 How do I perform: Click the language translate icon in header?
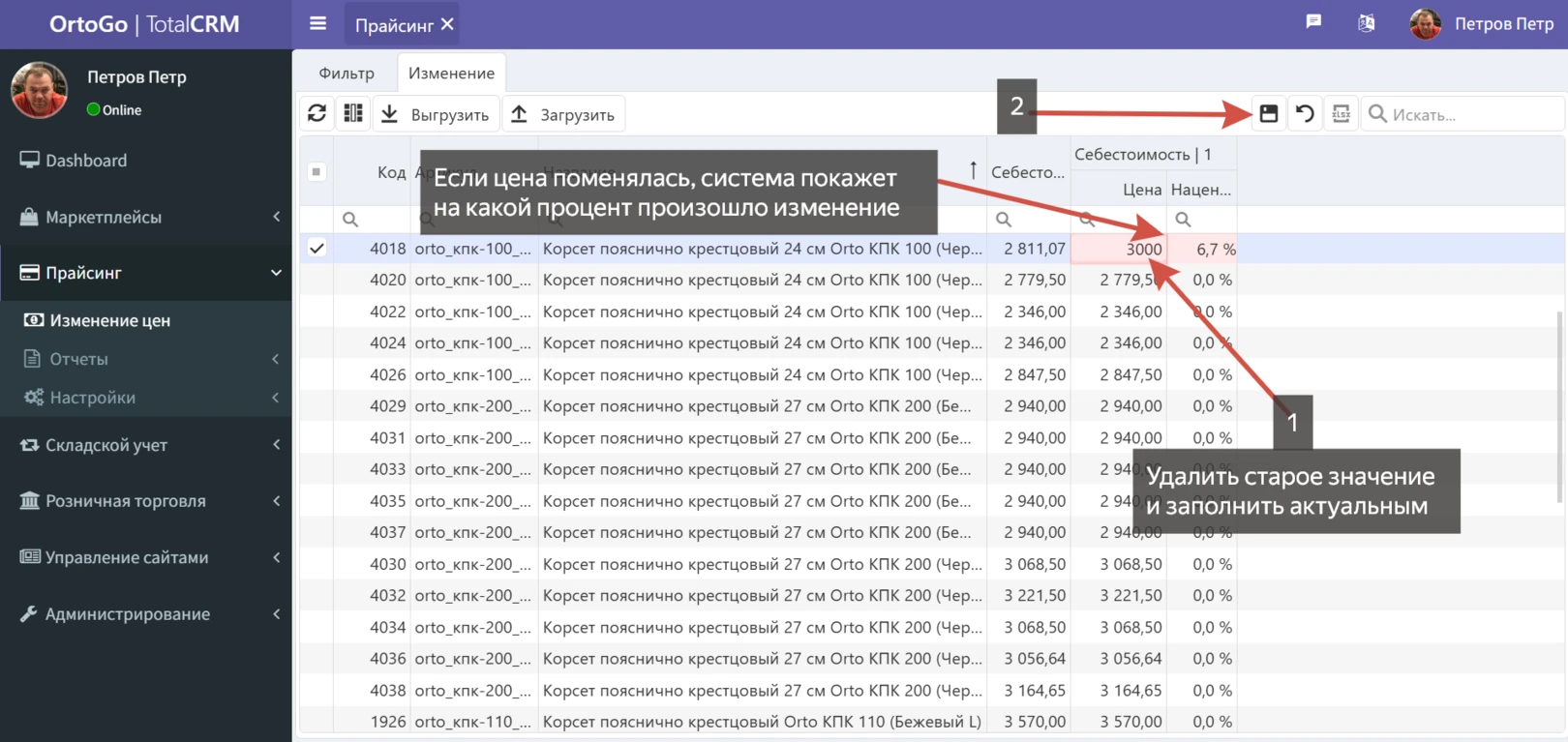click(x=1366, y=23)
